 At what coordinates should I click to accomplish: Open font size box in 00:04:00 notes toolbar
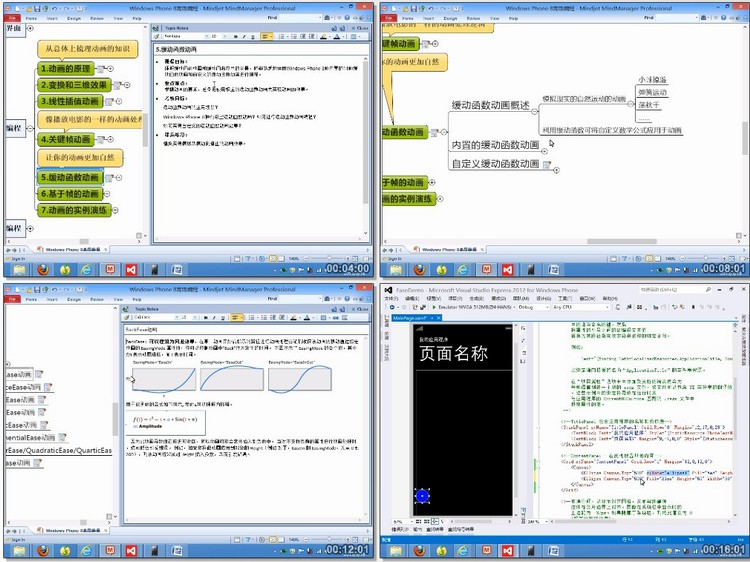click(x=217, y=36)
